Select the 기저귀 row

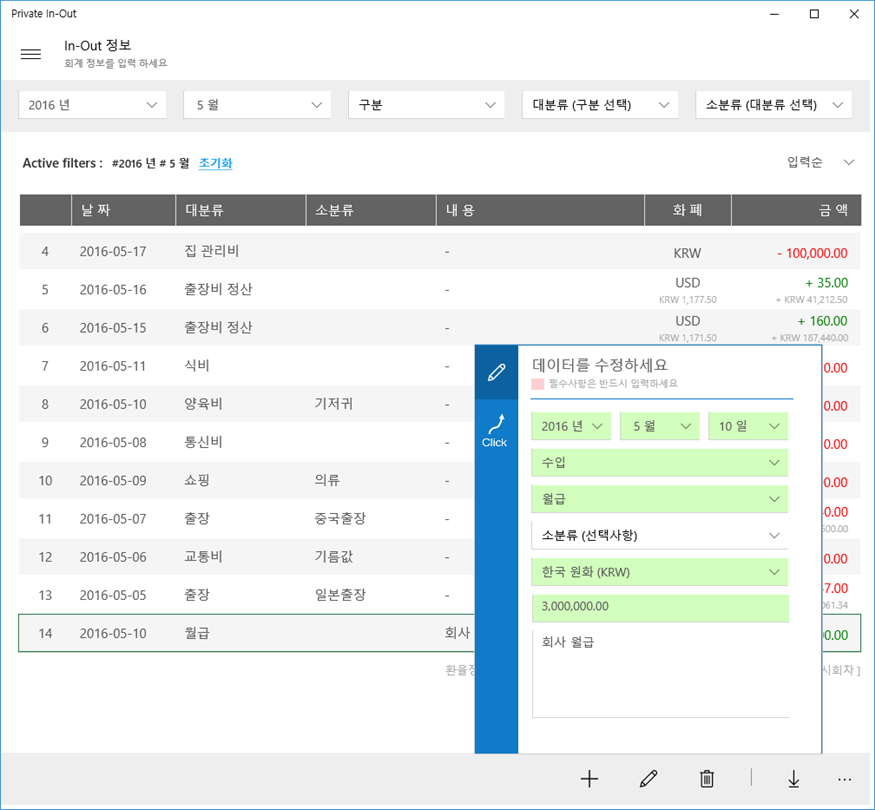pos(247,404)
